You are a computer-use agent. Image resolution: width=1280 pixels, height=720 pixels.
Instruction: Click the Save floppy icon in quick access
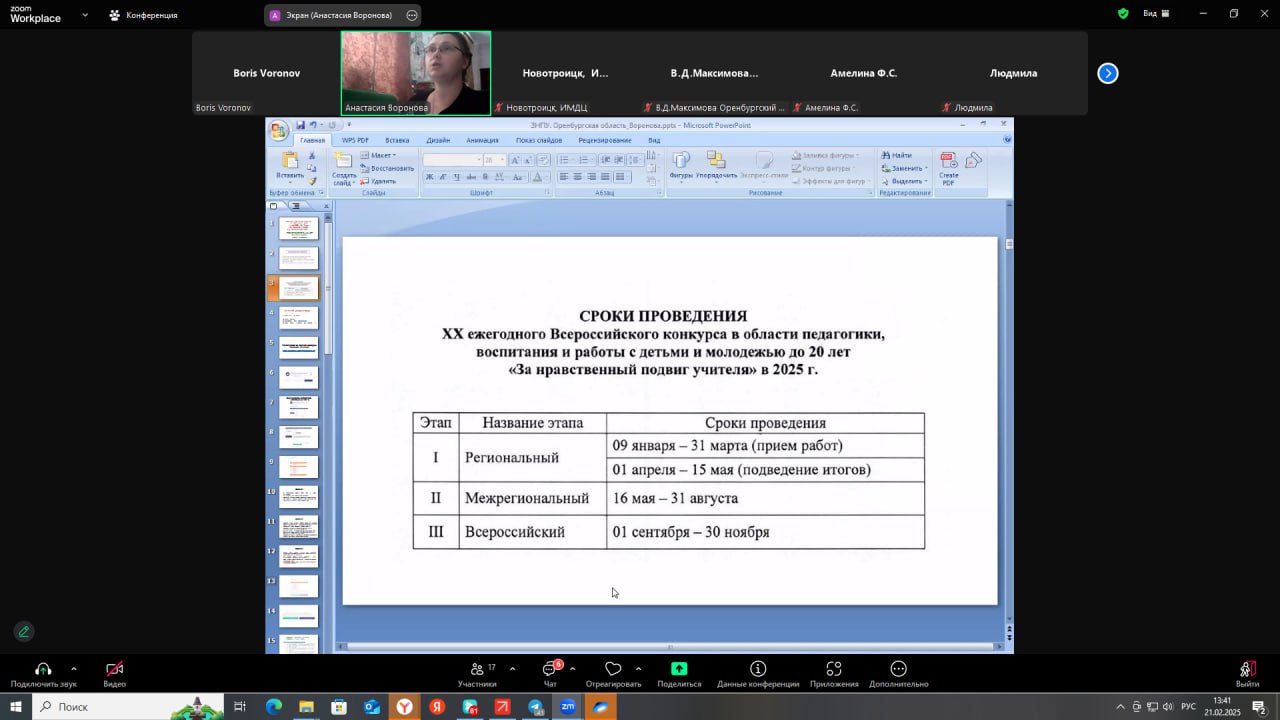click(300, 125)
